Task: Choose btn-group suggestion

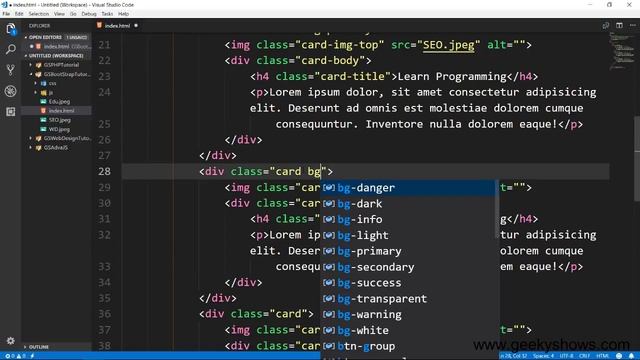Action: click(x=408, y=346)
